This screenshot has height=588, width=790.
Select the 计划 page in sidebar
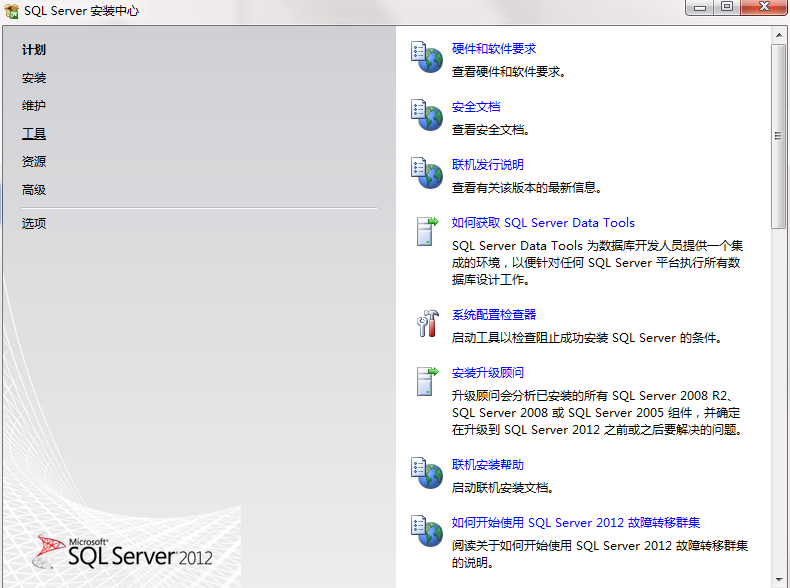pyautogui.click(x=34, y=50)
